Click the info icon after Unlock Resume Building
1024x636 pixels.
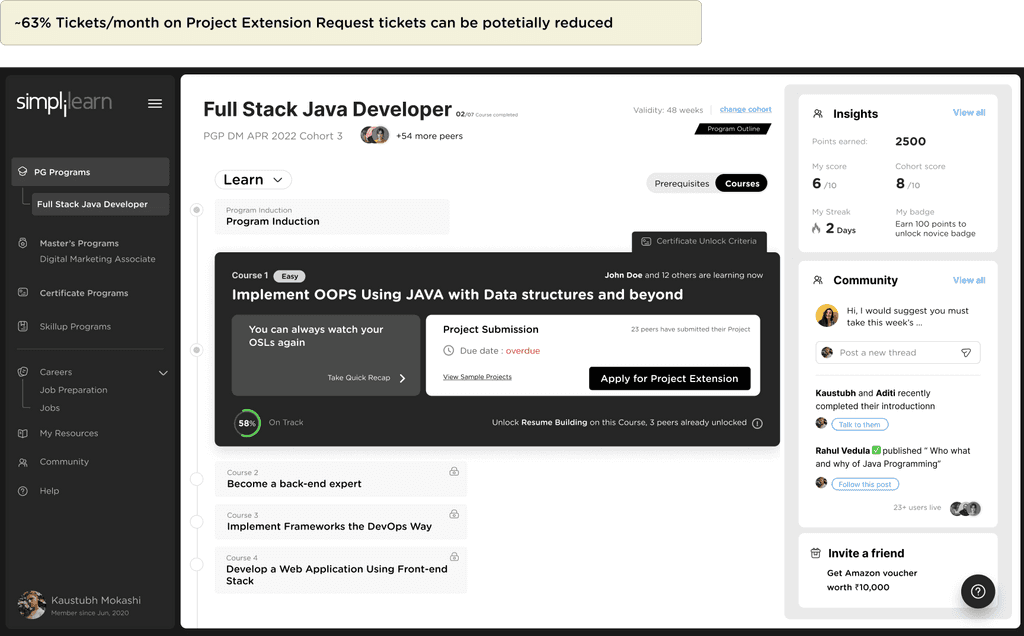(x=757, y=423)
